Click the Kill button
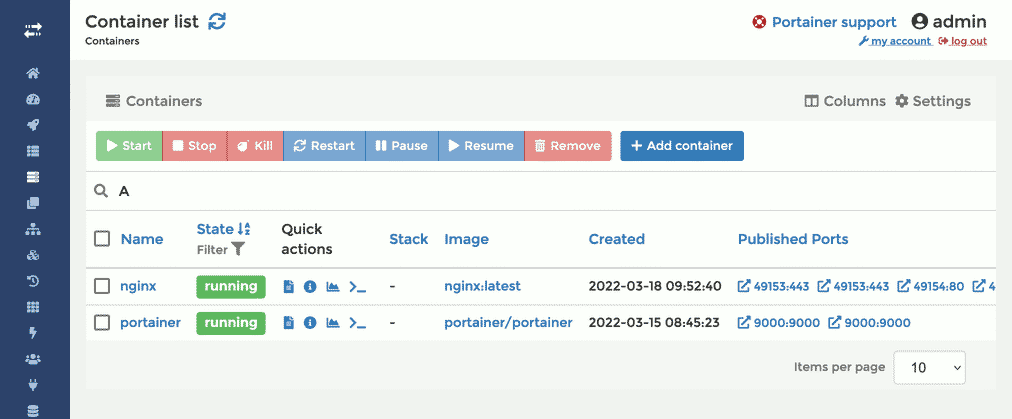1012x419 pixels. click(x=255, y=146)
